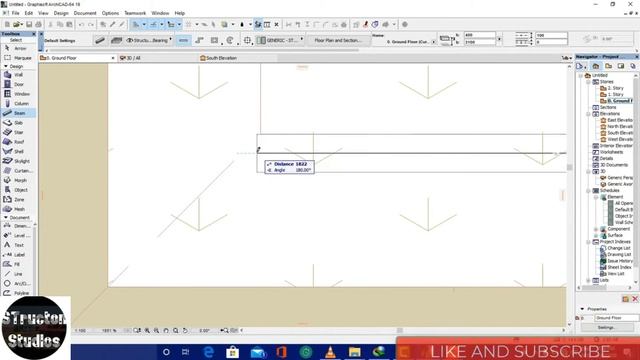Click the Print toolbar icon
This screenshot has width=640, height=360.
point(38,24)
